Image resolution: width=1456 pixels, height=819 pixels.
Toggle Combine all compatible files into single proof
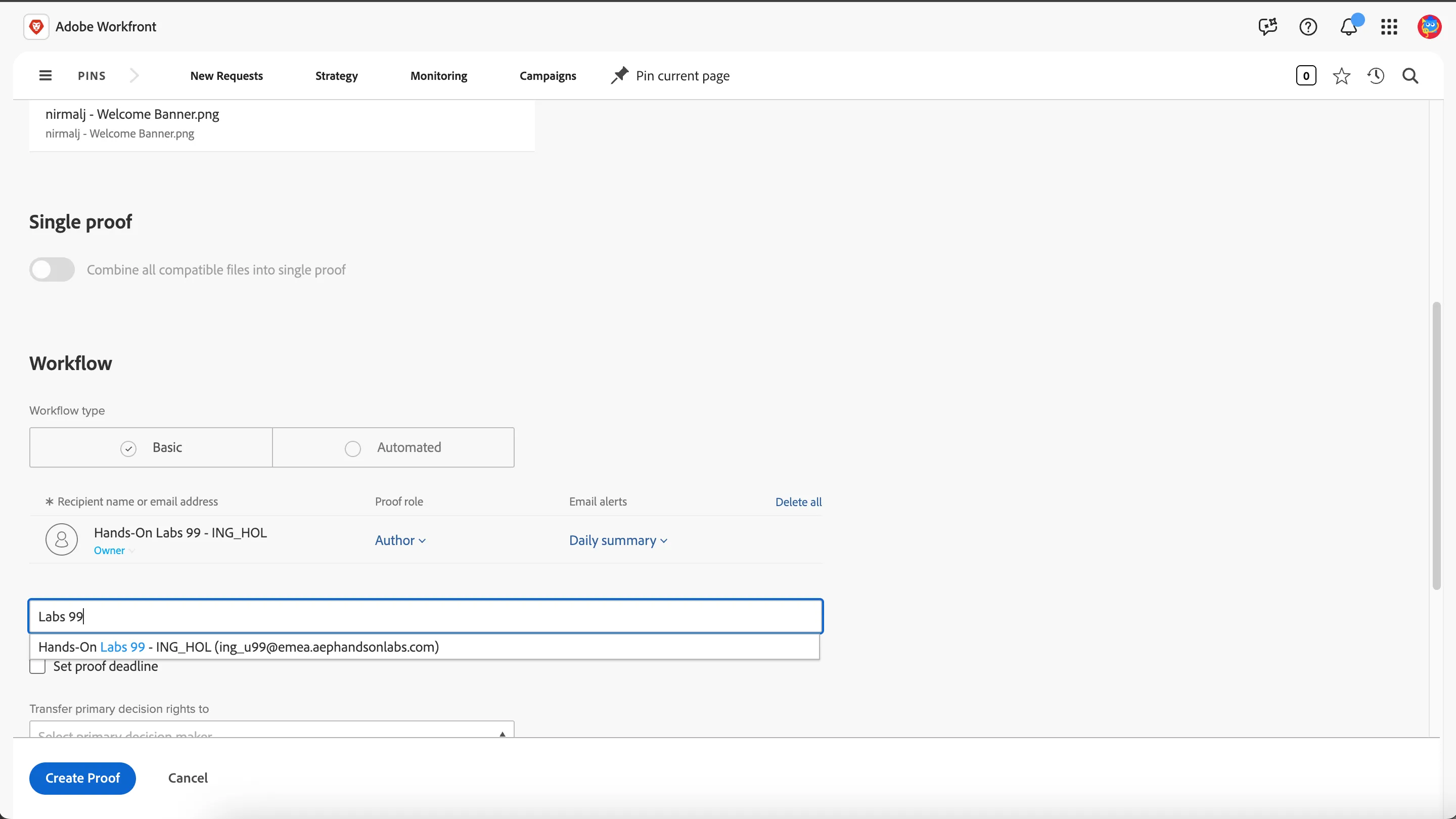(x=52, y=269)
